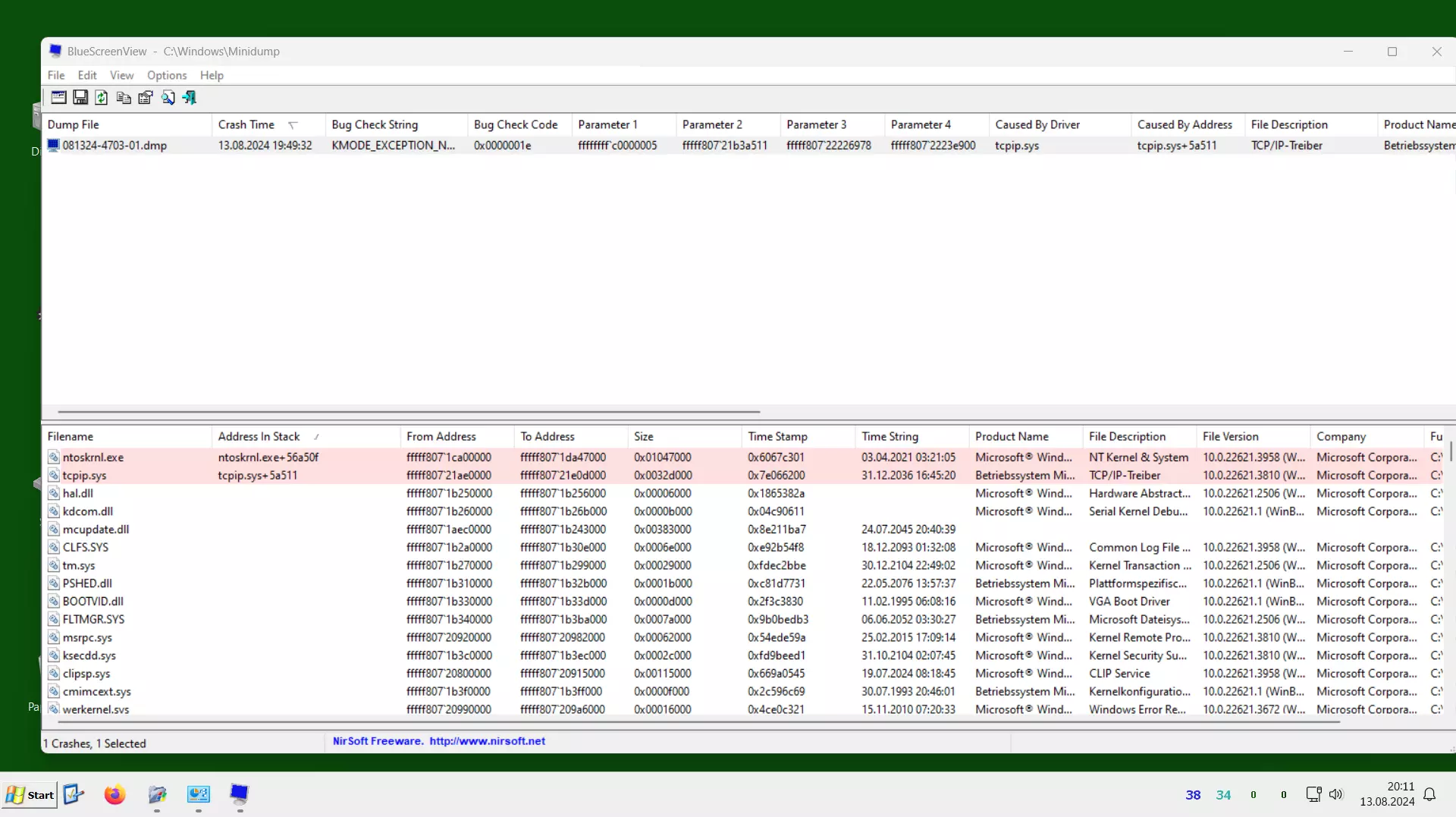This screenshot has width=1456, height=817.
Task: Select the ksecdd.sys row
Action: (x=743, y=655)
